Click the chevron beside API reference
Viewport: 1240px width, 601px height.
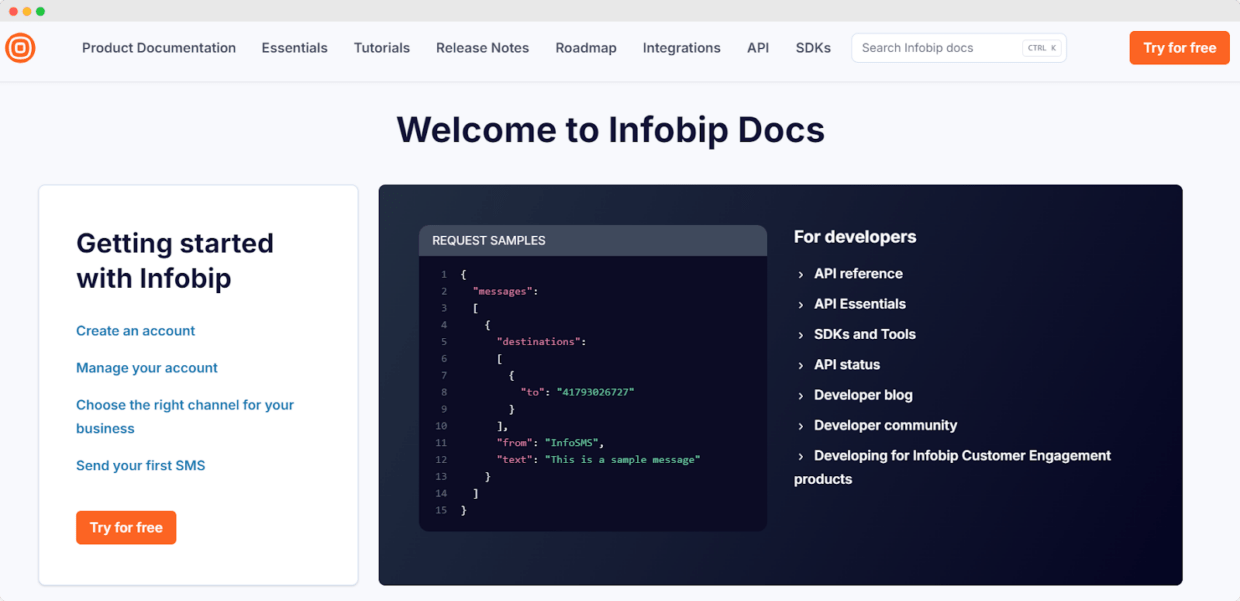(x=801, y=275)
